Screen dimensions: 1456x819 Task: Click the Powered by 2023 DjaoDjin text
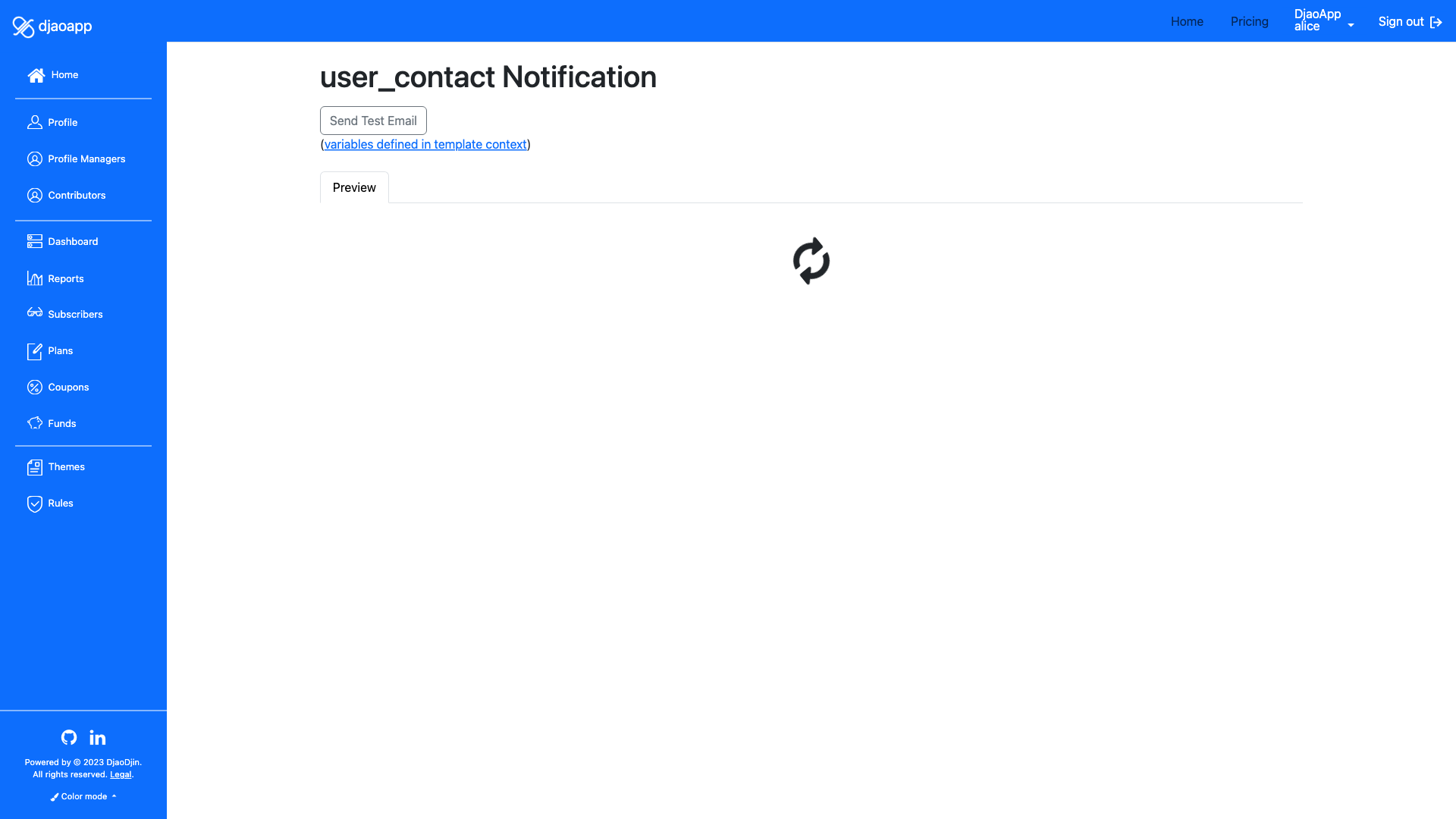[83, 763]
